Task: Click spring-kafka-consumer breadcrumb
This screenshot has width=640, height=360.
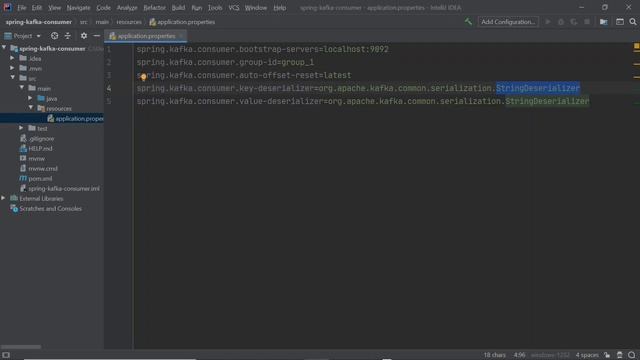Action: click(x=38, y=22)
